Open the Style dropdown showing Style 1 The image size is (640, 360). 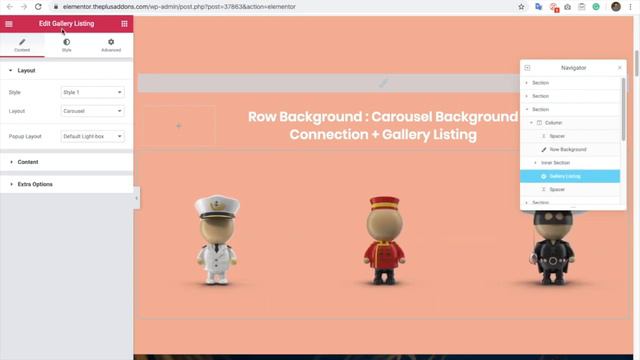pyautogui.click(x=93, y=92)
